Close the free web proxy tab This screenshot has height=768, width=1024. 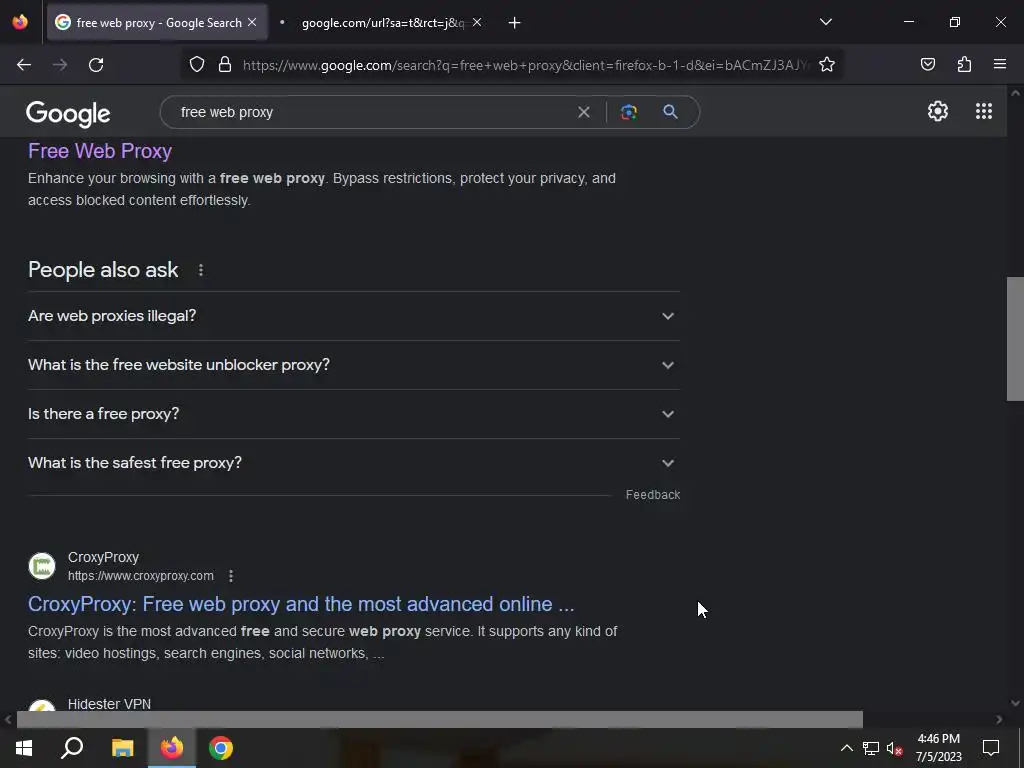tap(252, 22)
